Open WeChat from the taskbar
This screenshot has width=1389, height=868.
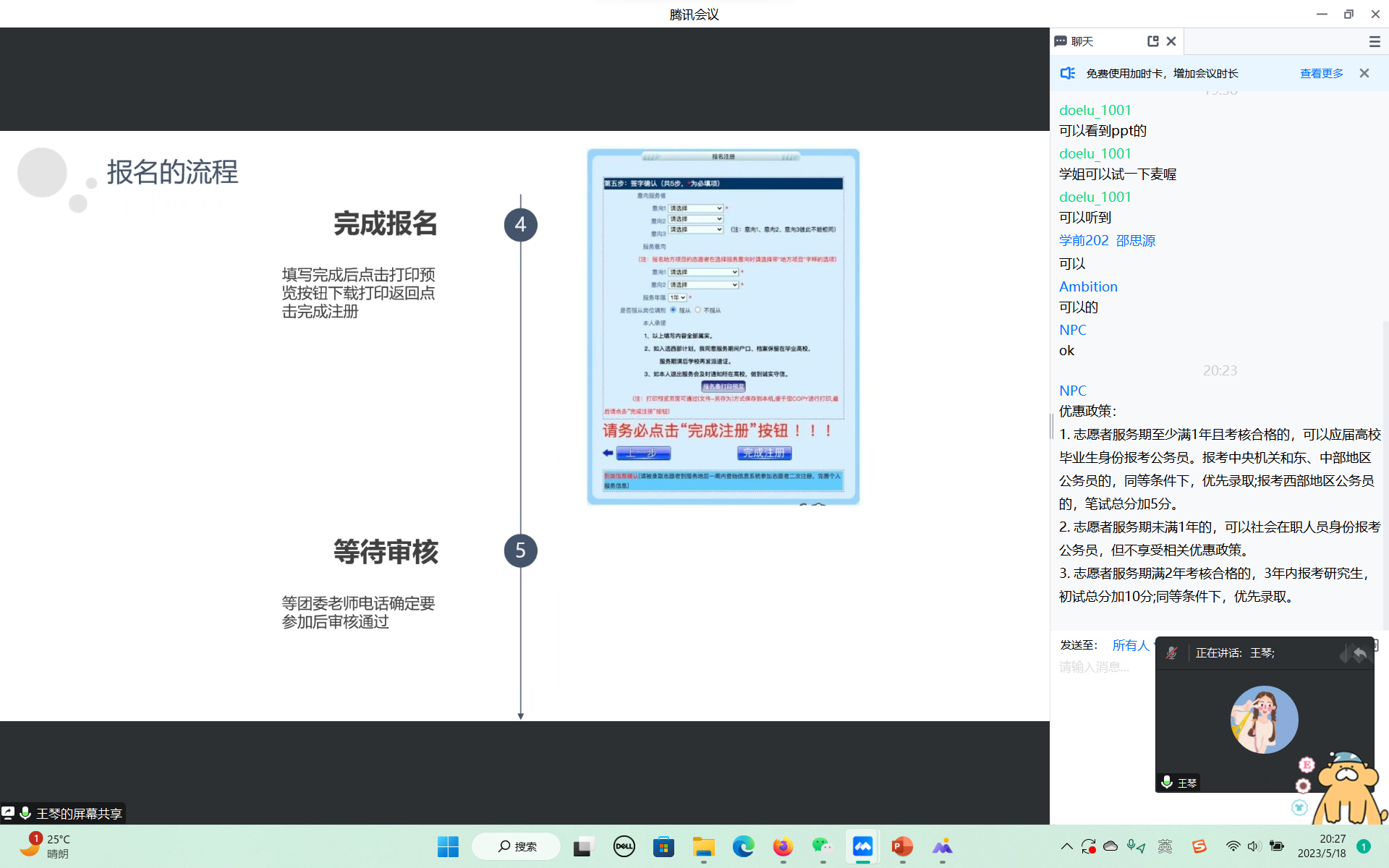point(823,846)
